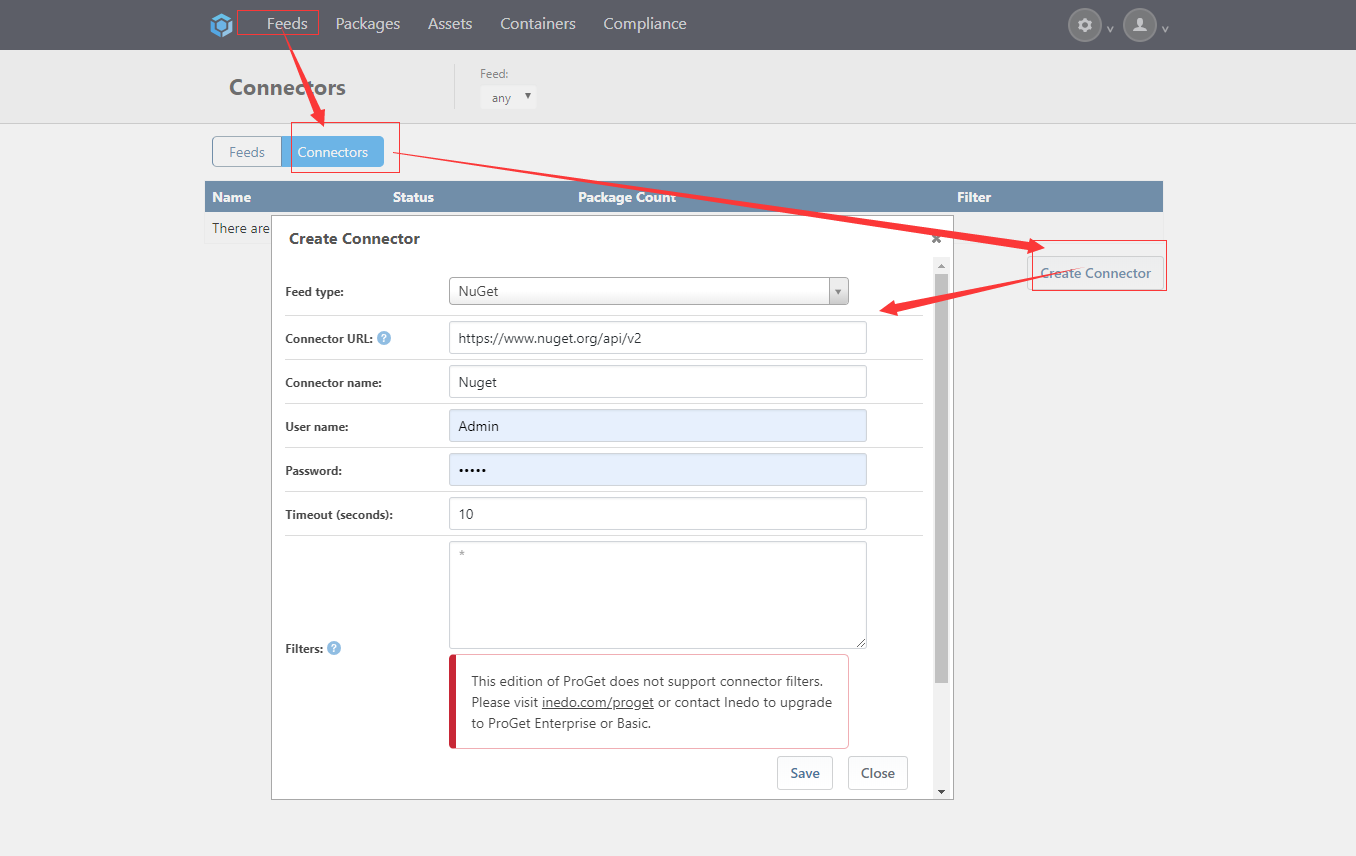Click the Connectors page heading
1356x856 pixels.
point(287,87)
